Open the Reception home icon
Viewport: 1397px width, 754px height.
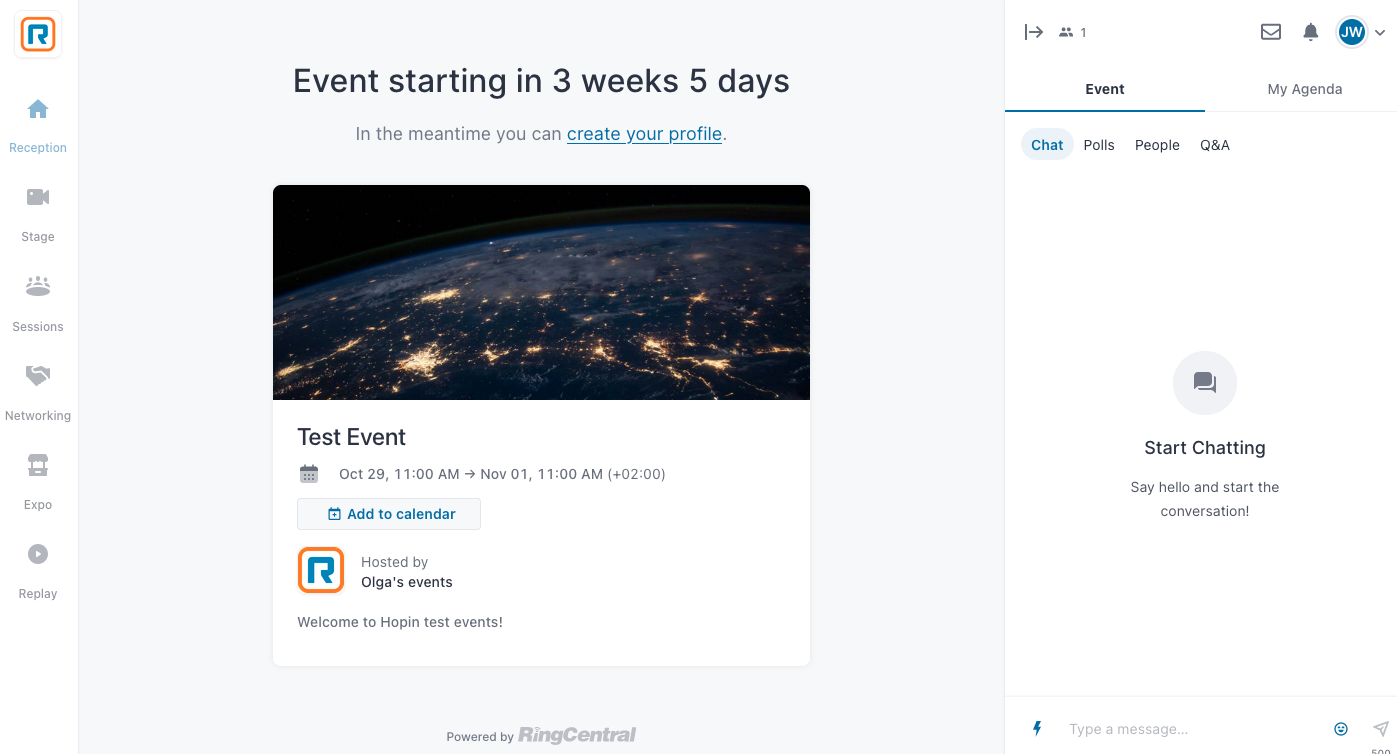point(38,109)
